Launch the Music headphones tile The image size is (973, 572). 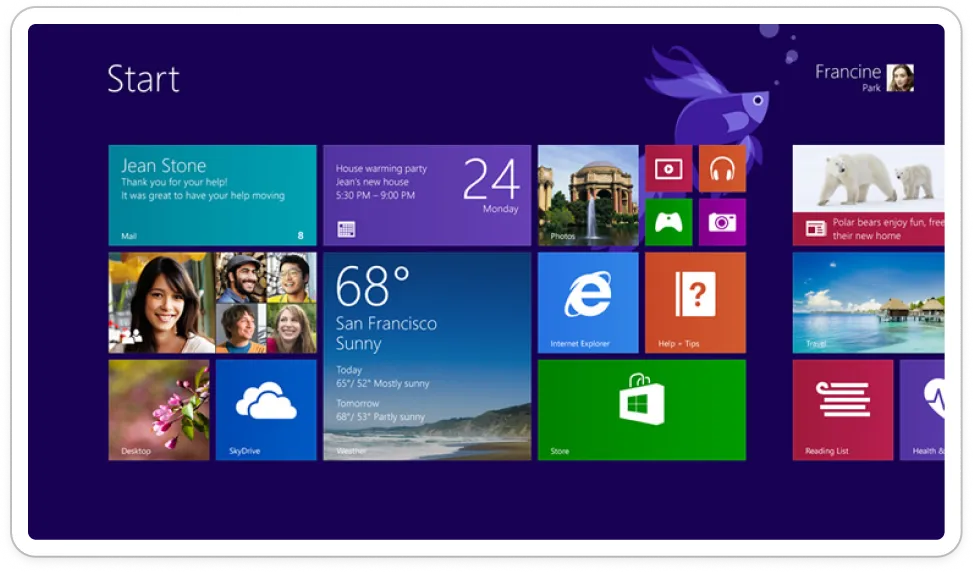(x=722, y=169)
